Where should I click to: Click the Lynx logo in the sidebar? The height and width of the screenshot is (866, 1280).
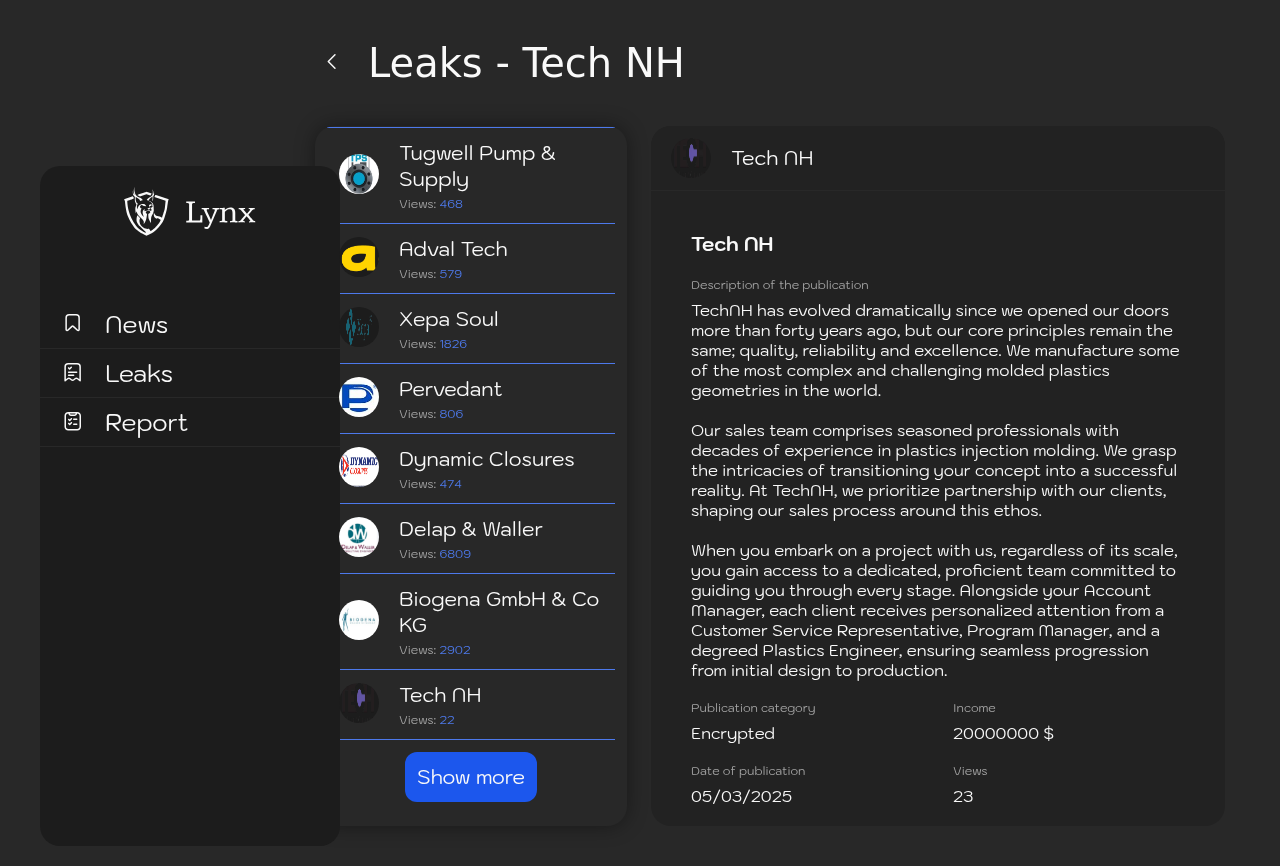(x=147, y=212)
